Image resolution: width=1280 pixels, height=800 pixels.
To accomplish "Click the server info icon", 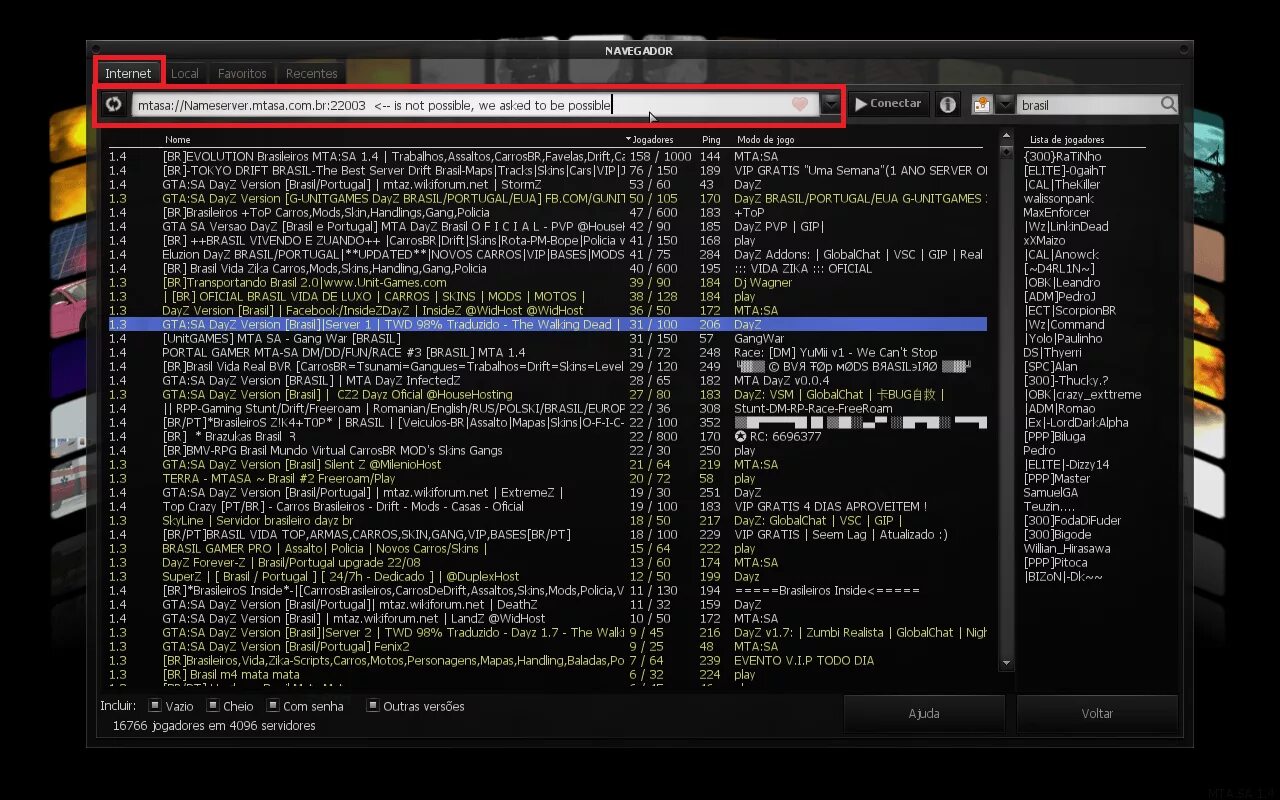I will pyautogui.click(x=948, y=104).
